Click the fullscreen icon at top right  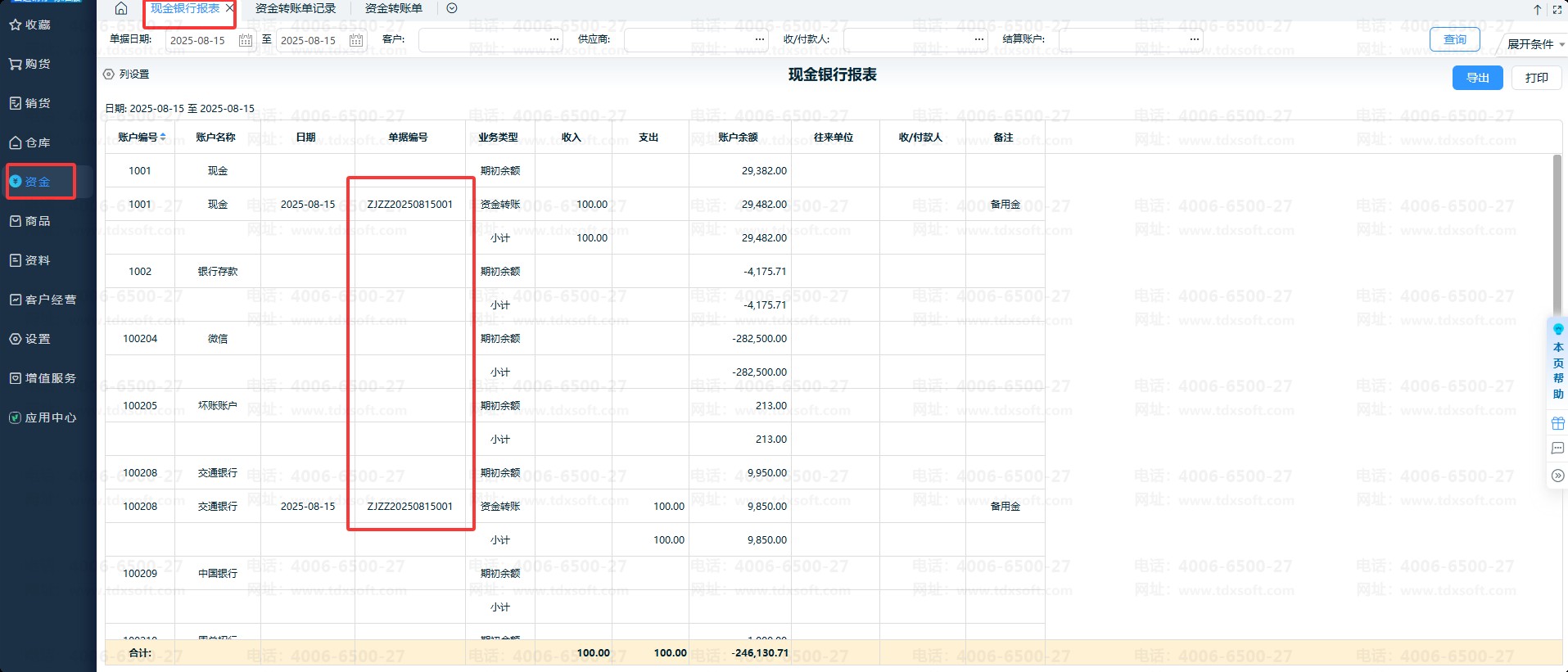coord(1557,10)
